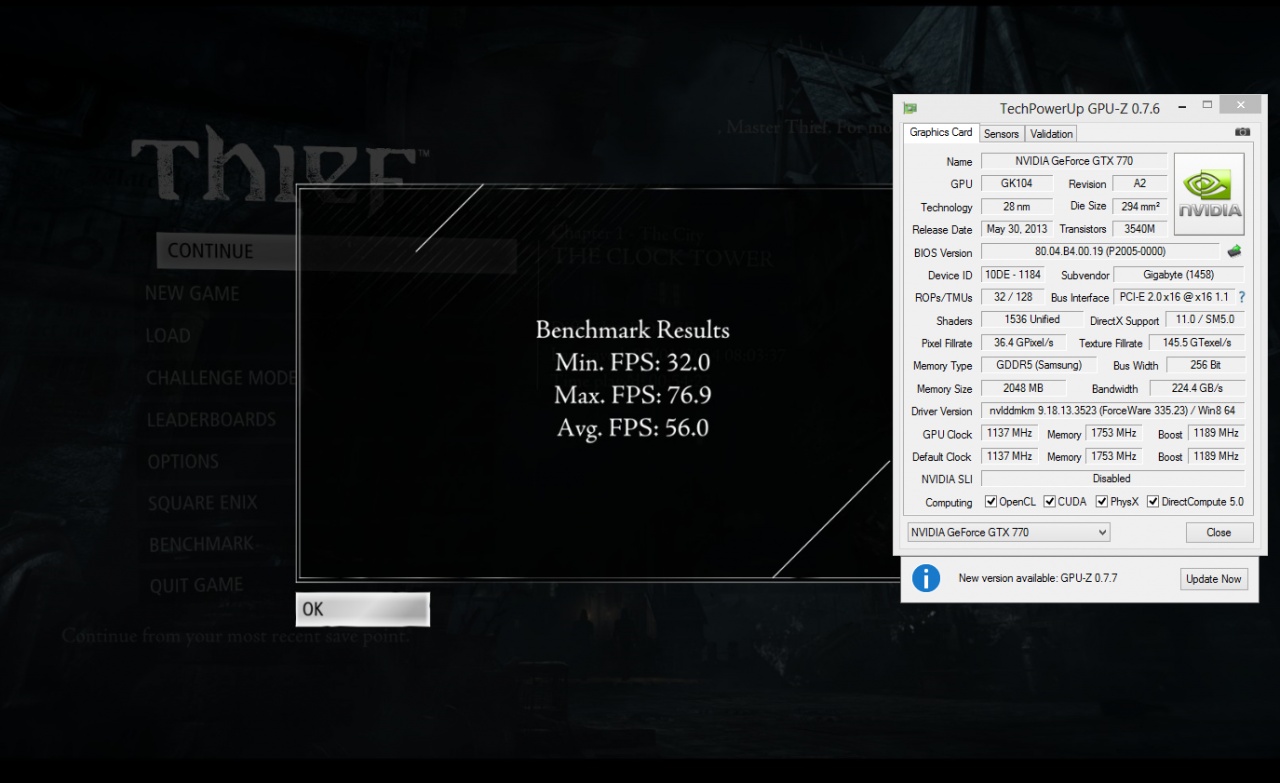Click the Shaders value 1536 Unified
This screenshot has height=783, width=1280.
coord(1033,320)
